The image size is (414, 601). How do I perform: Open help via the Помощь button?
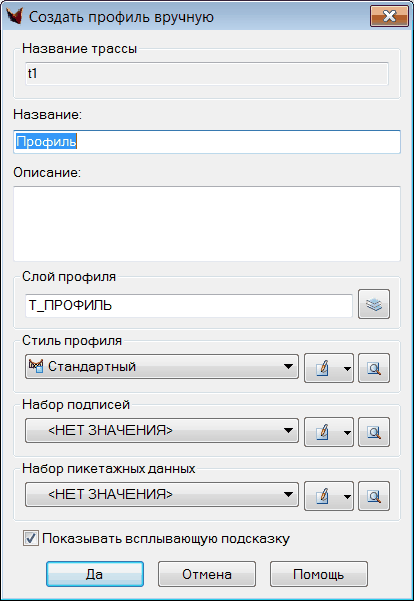tap(319, 574)
